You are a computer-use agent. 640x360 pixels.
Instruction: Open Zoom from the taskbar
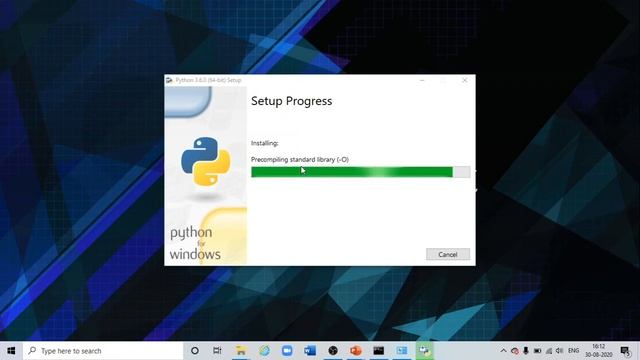pyautogui.click(x=287, y=351)
